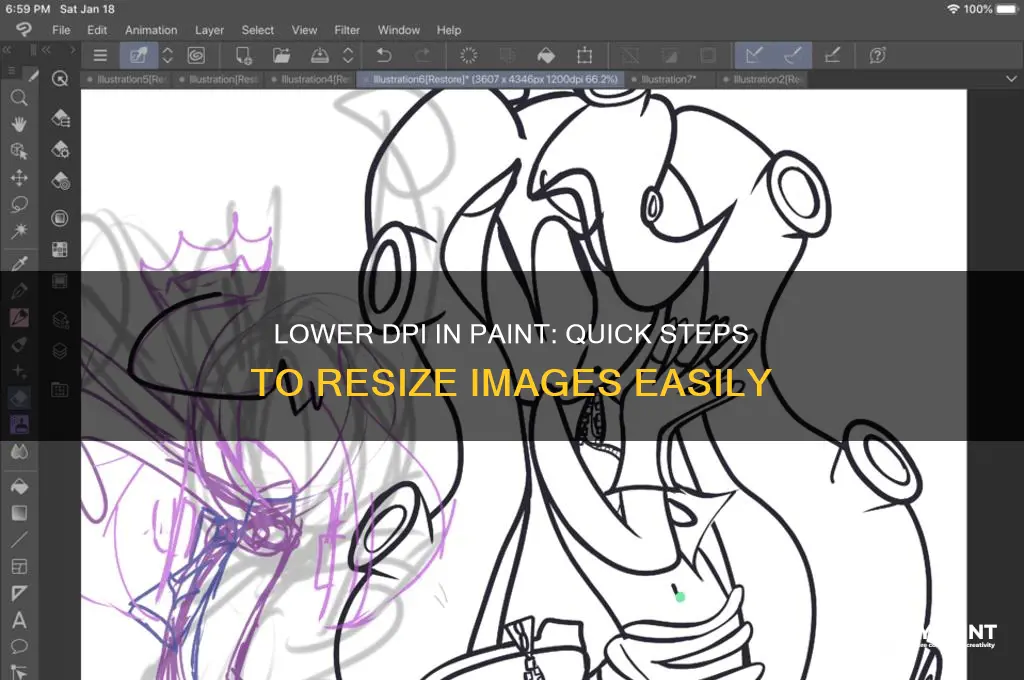Select the Text tool
The image size is (1024, 680).
click(19, 620)
